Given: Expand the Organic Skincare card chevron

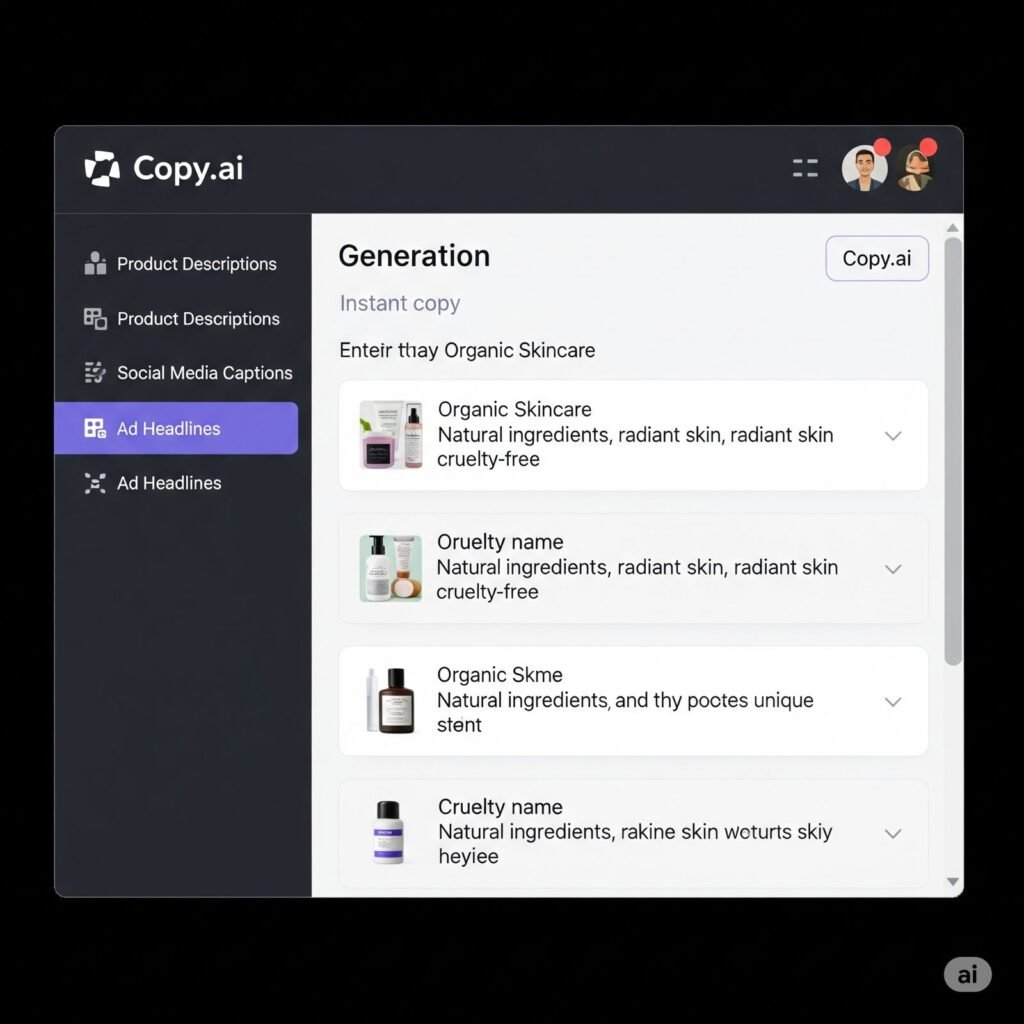Looking at the screenshot, I should pos(893,436).
